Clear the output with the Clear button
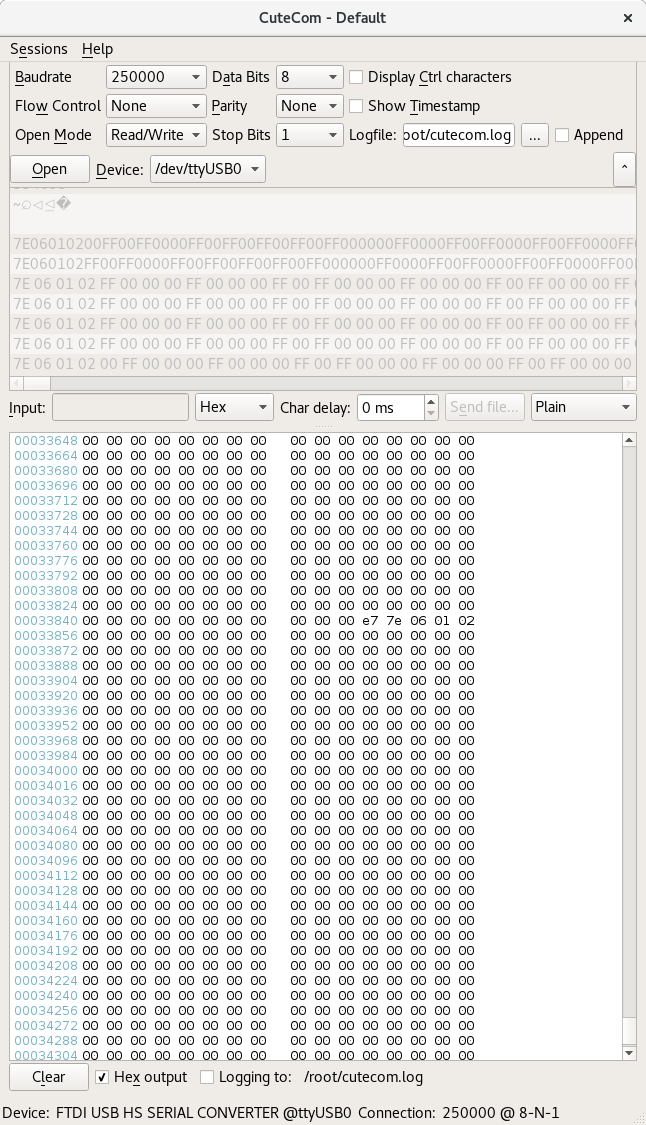This screenshot has height=1125, width=646. (48, 1077)
